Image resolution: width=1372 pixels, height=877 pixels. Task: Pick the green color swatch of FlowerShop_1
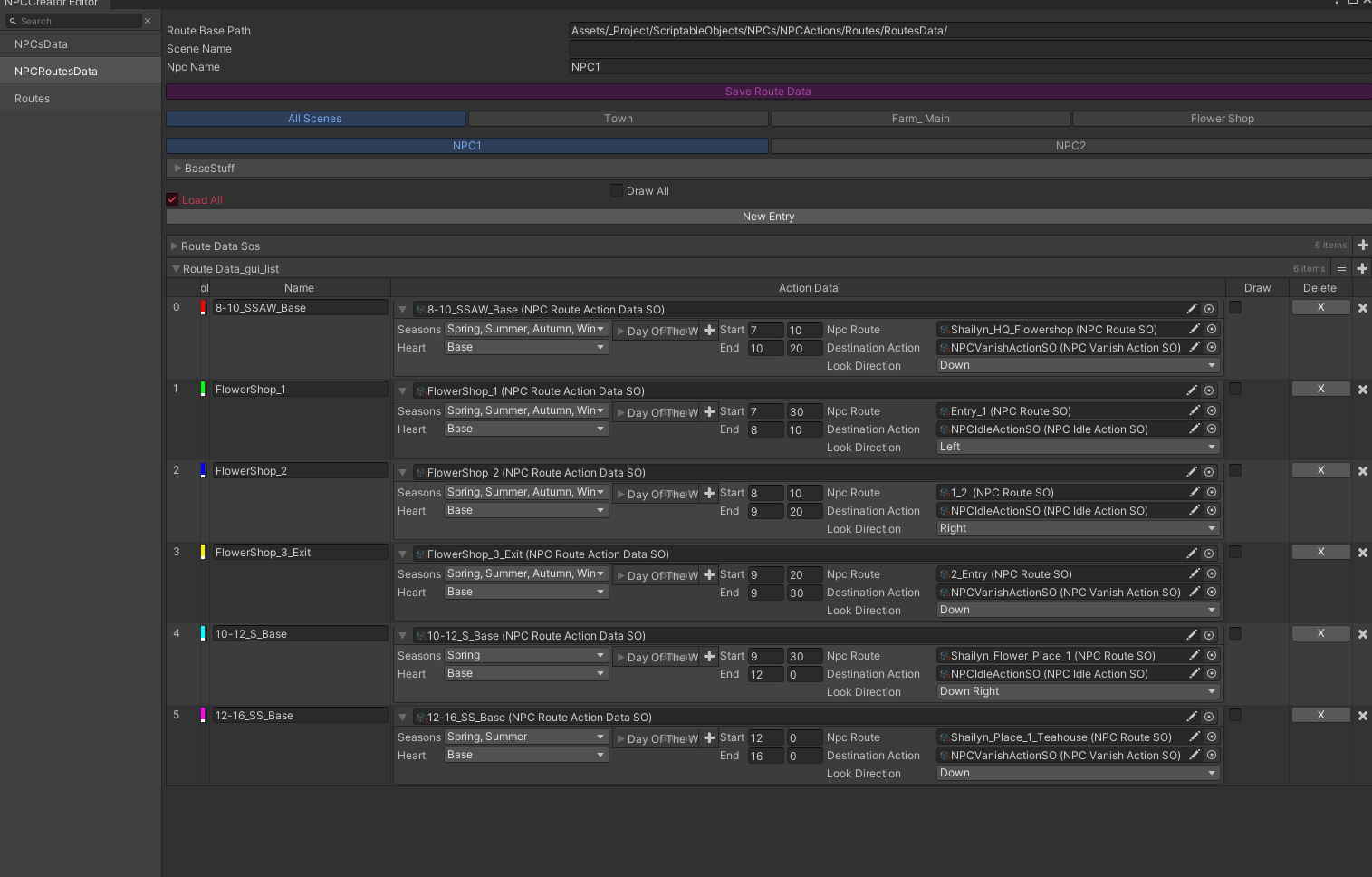point(203,390)
